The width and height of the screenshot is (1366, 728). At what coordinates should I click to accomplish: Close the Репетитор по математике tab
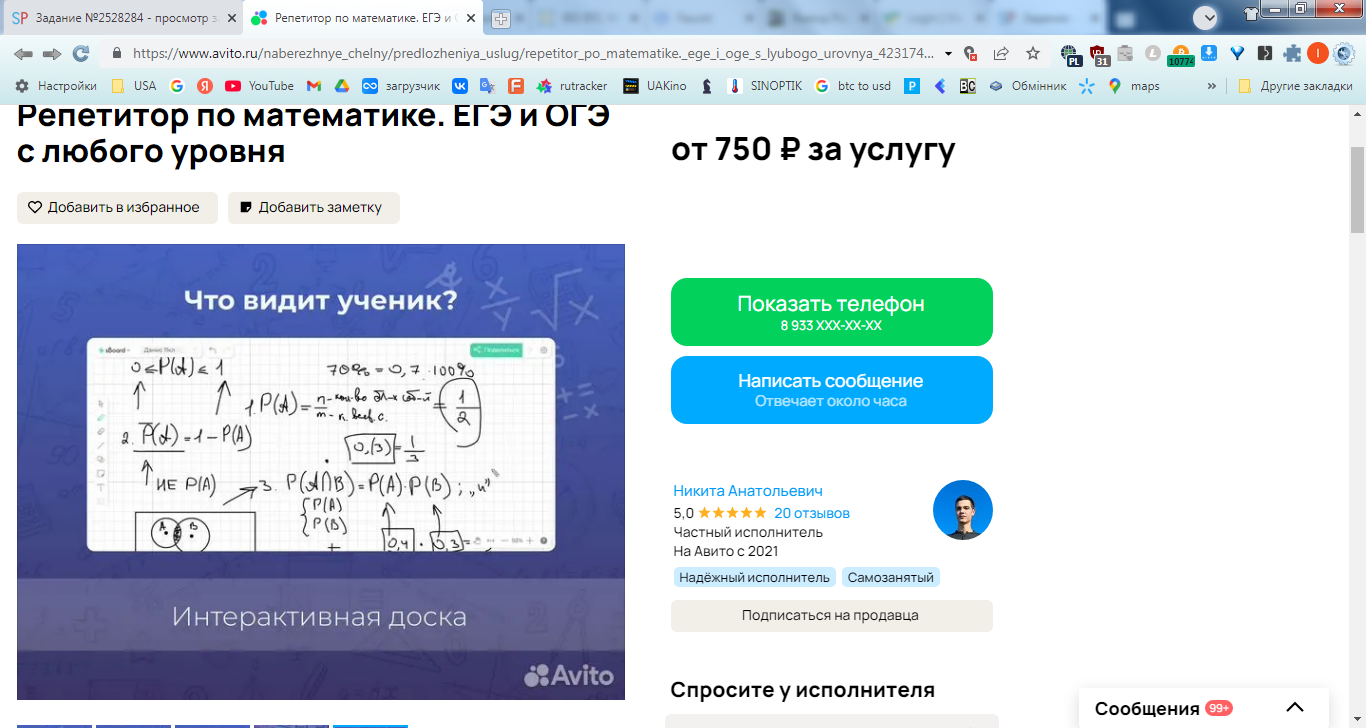471,18
